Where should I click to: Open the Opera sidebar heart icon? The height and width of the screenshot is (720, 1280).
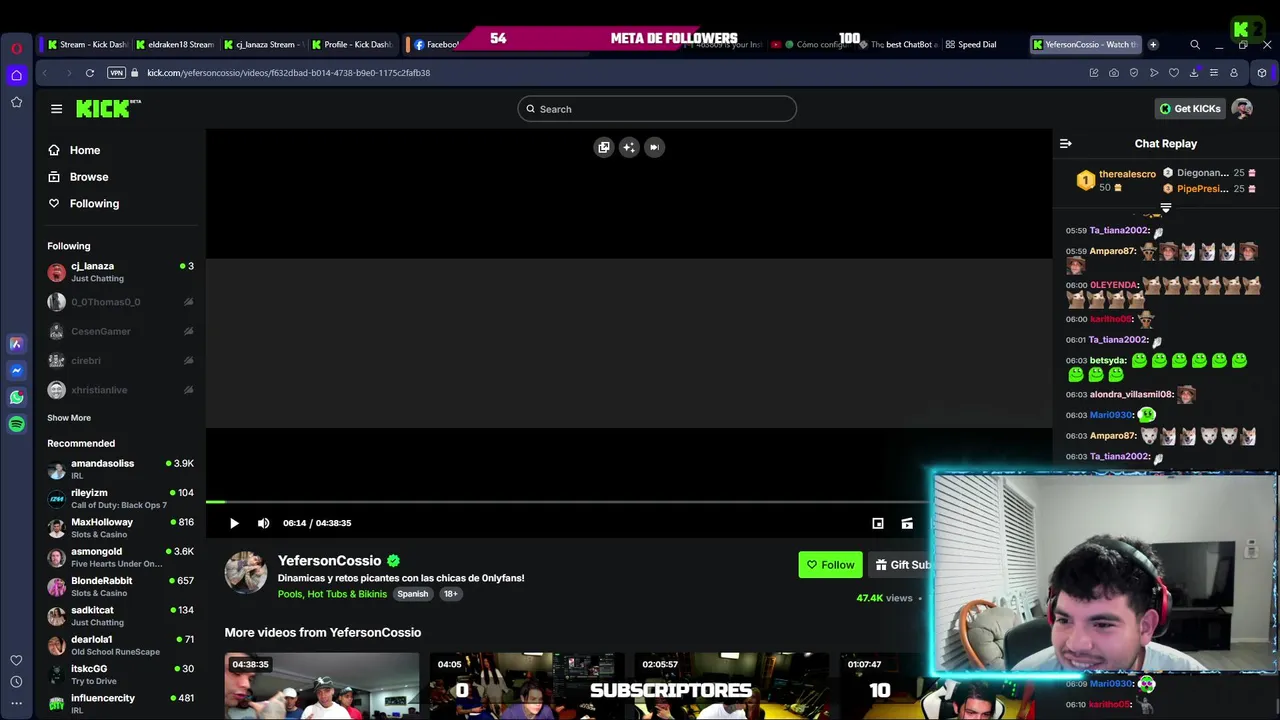[16, 660]
